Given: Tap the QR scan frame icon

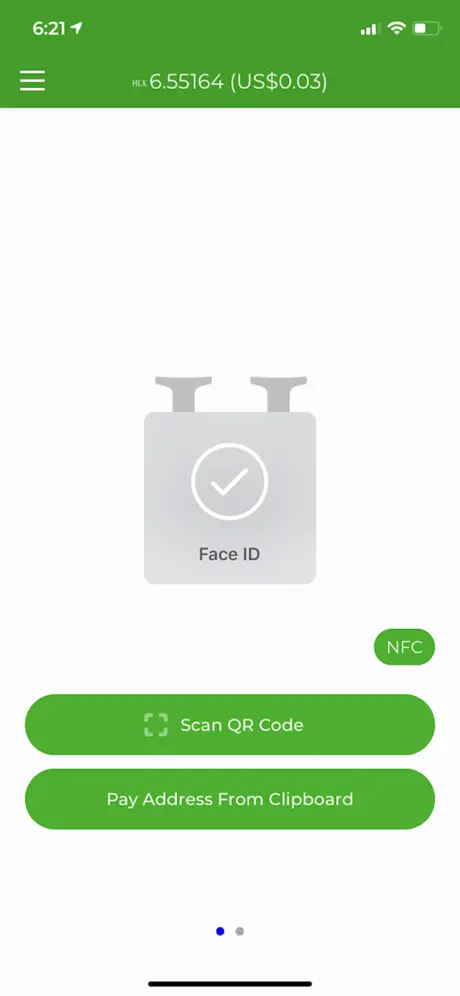Looking at the screenshot, I should [x=156, y=725].
